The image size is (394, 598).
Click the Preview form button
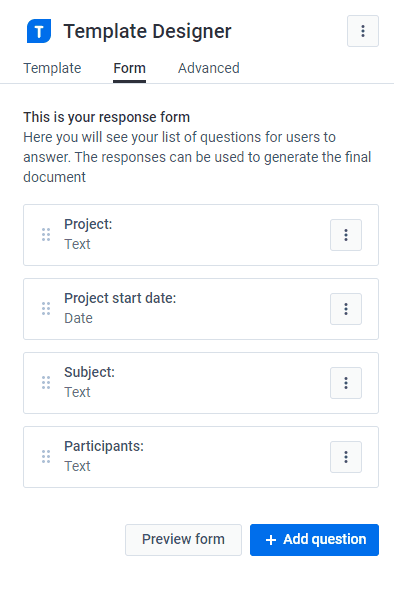[183, 540]
